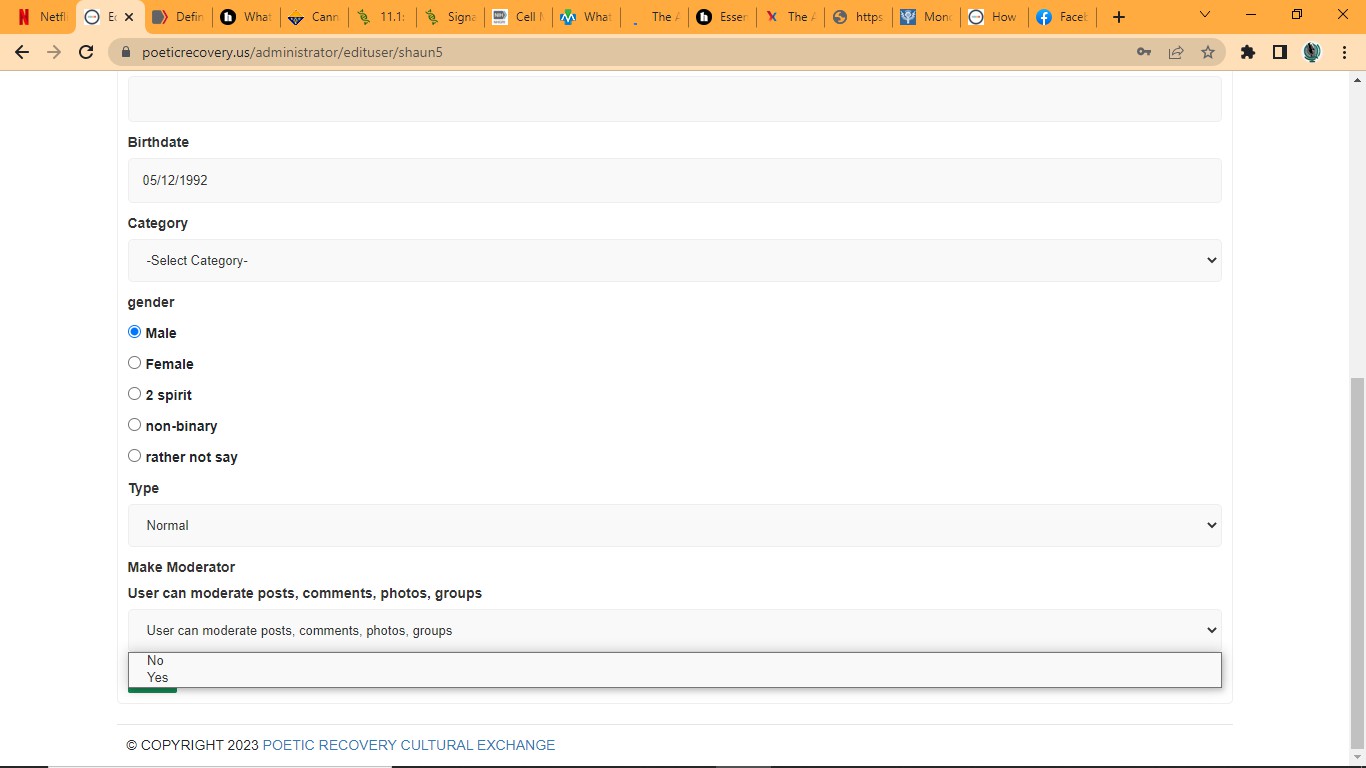This screenshot has height=768, width=1366.
Task: Choose the 2 spirit radio button
Action: tap(135, 394)
